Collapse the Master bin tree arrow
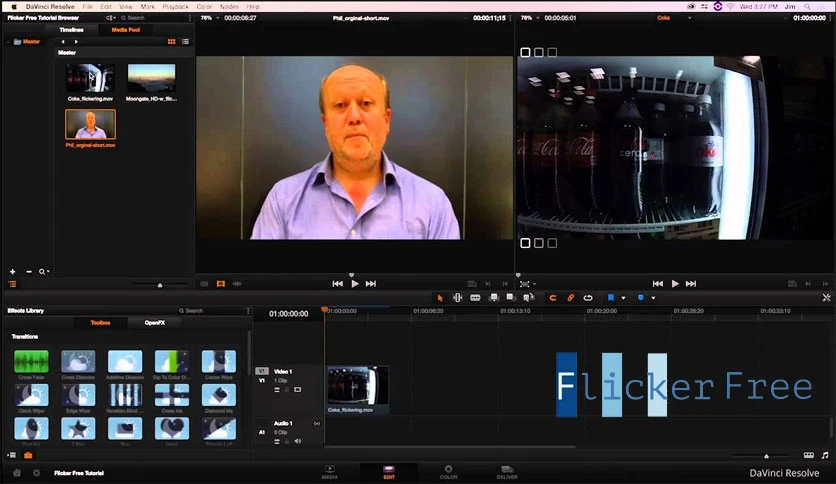The image size is (836, 484). pos(8,42)
